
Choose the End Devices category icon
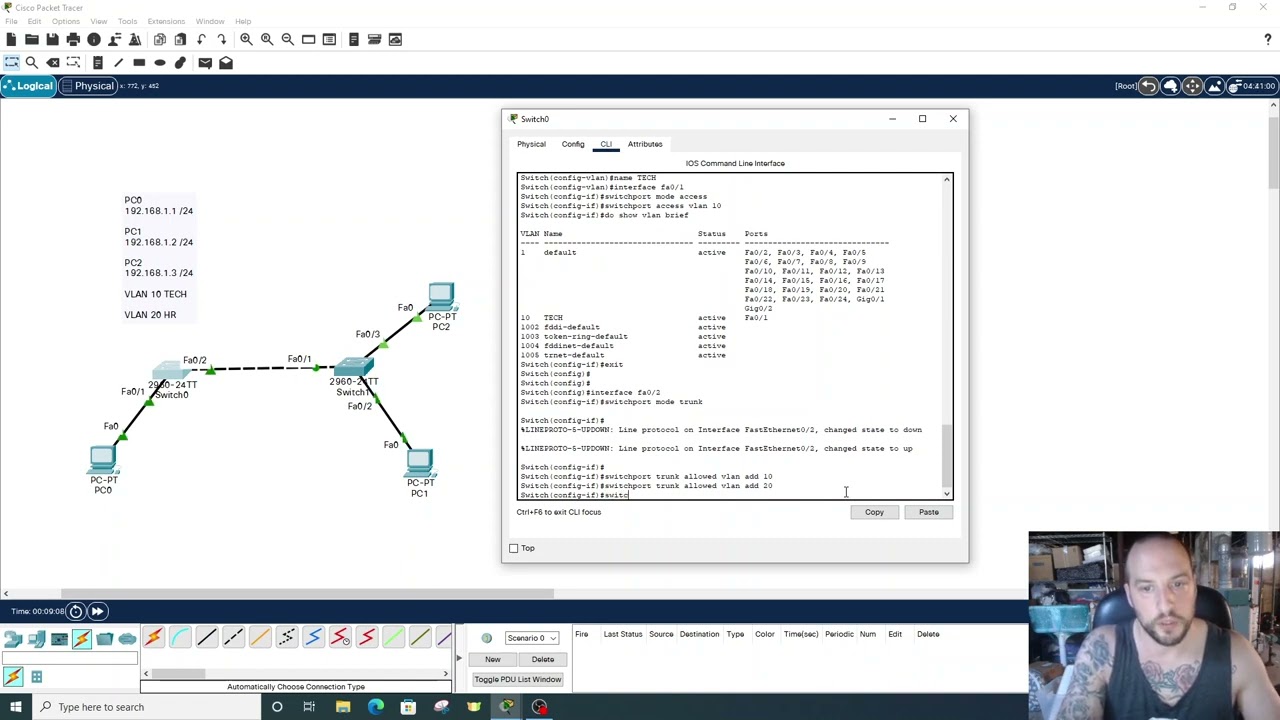(x=36, y=638)
